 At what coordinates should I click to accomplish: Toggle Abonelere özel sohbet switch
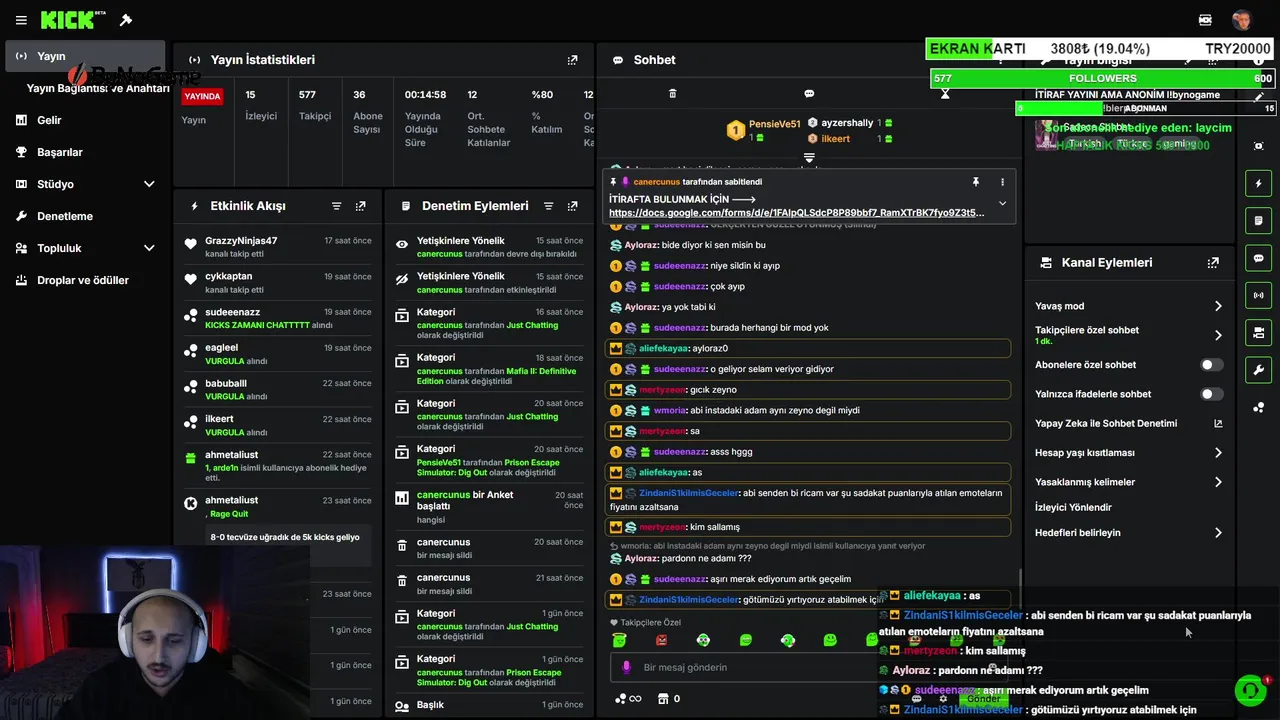pyautogui.click(x=1211, y=365)
